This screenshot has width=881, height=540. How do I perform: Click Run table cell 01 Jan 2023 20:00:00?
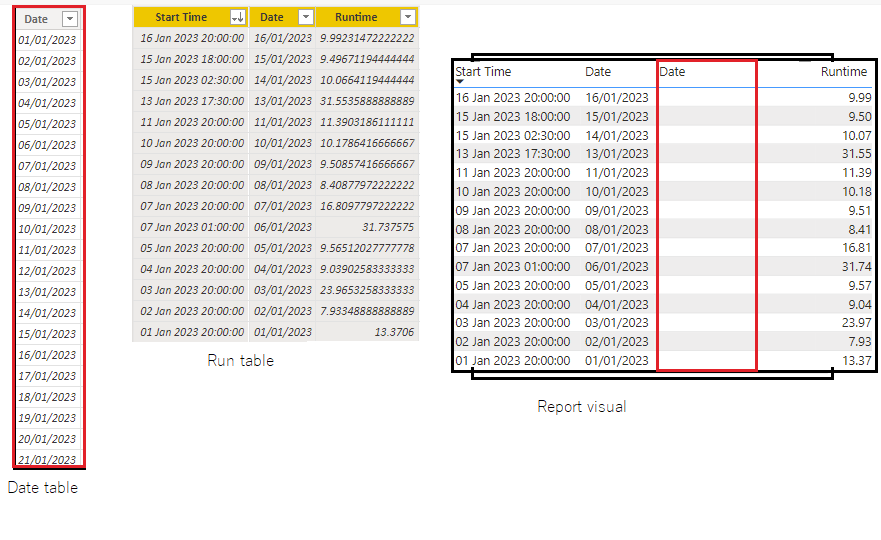(x=192, y=332)
